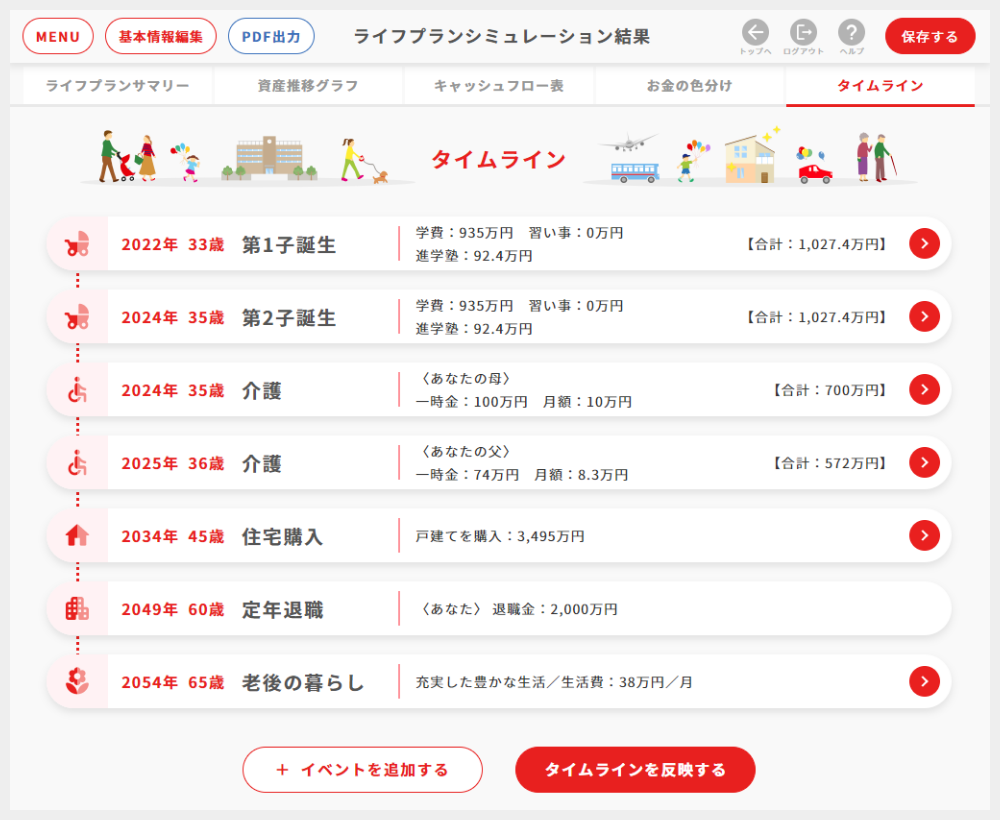
Task: Expand the 住宅購入 row arrow
Action: point(924,535)
